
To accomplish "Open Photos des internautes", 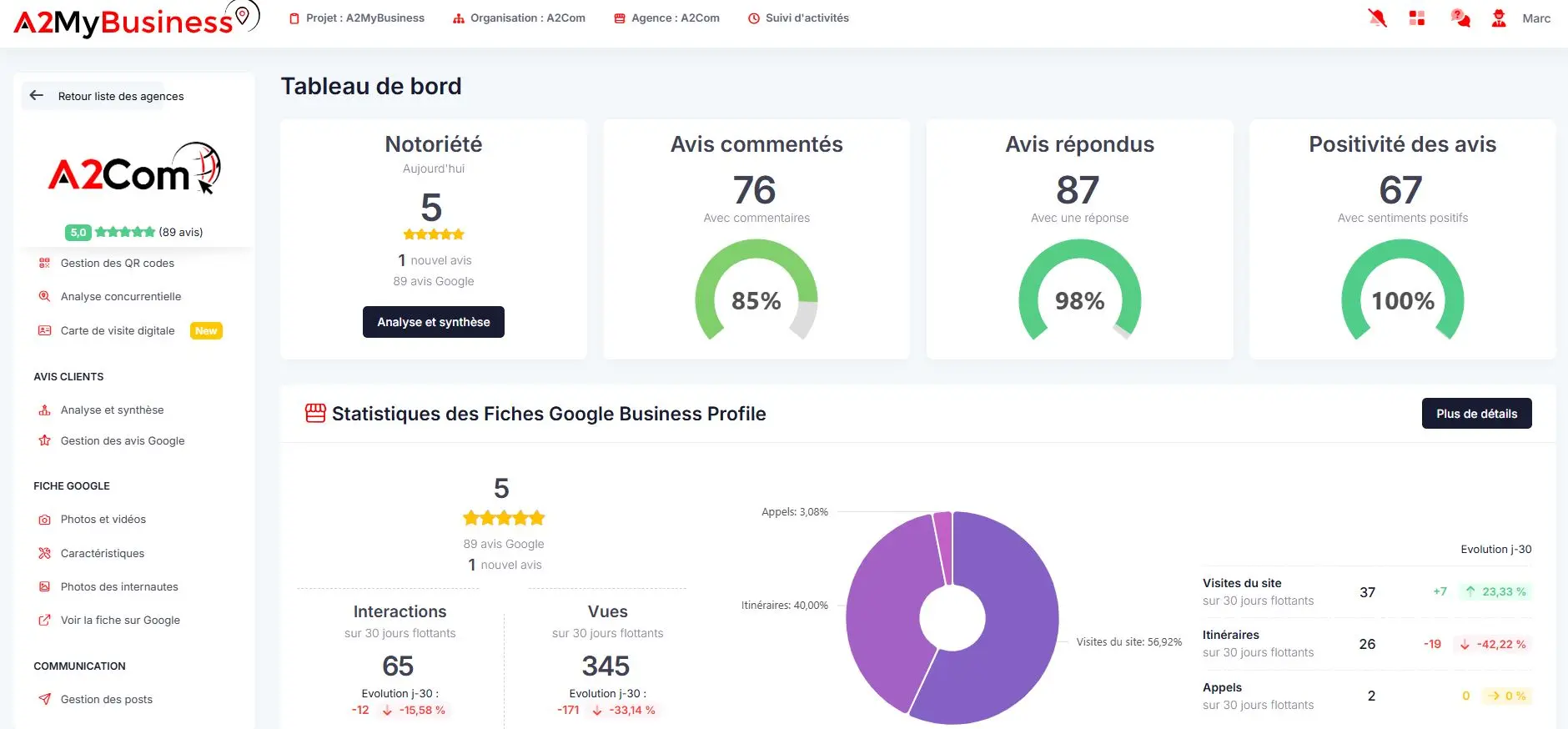I will [x=119, y=586].
